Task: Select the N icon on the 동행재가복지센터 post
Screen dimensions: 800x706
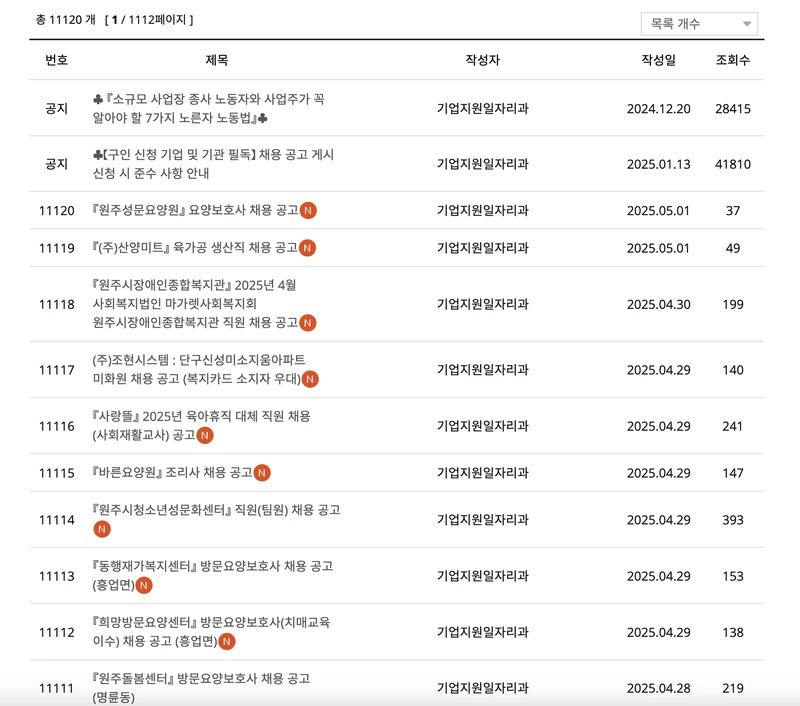Action: pos(145,585)
